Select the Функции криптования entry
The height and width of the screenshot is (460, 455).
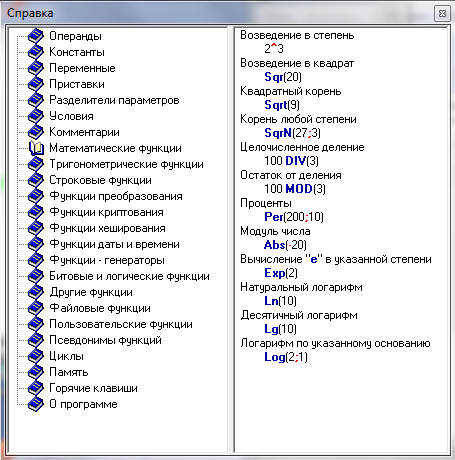pyautogui.click(x=106, y=212)
